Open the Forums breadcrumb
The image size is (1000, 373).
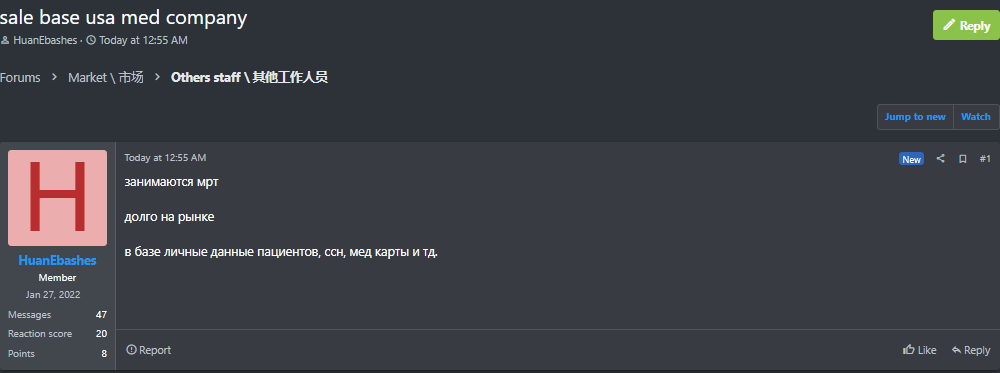tap(20, 78)
